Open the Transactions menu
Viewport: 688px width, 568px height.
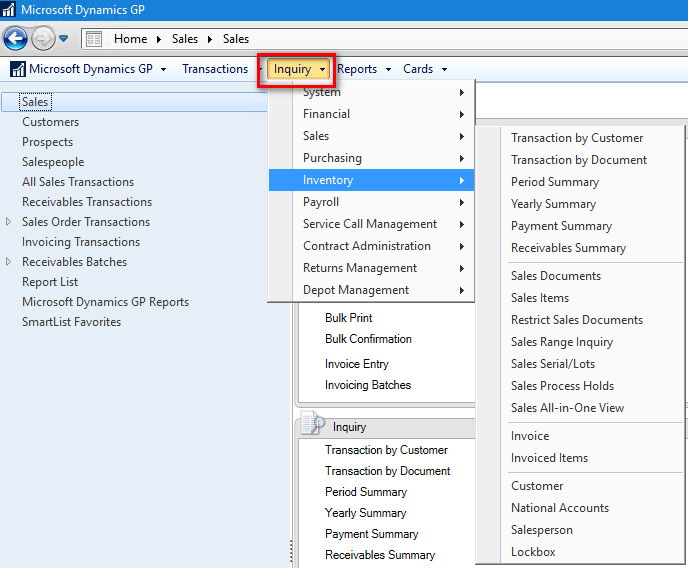(215, 69)
